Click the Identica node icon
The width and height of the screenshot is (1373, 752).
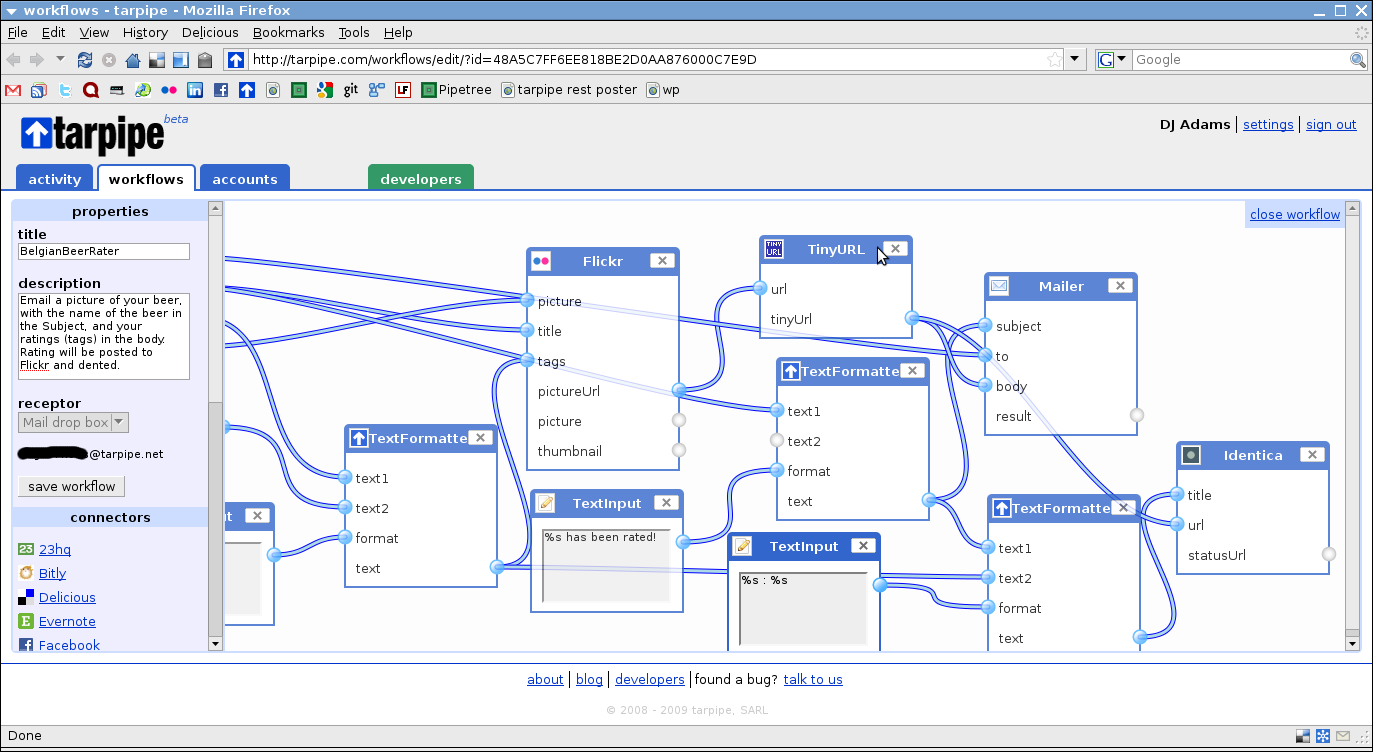[x=1191, y=455]
